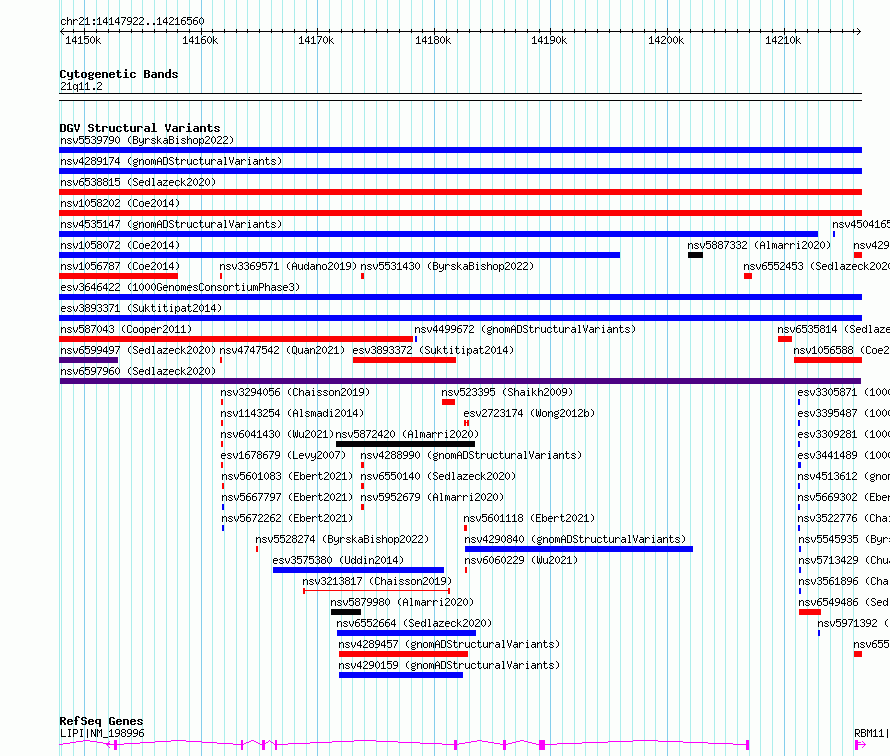Click the red bar under nsv587043 (Cooper2011)
This screenshot has width=890, height=756.
click(x=236, y=339)
